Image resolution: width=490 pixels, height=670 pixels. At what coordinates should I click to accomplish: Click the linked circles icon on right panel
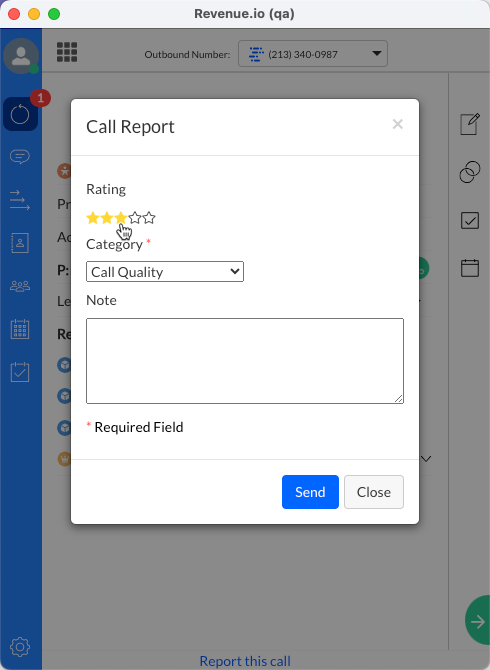point(469,172)
